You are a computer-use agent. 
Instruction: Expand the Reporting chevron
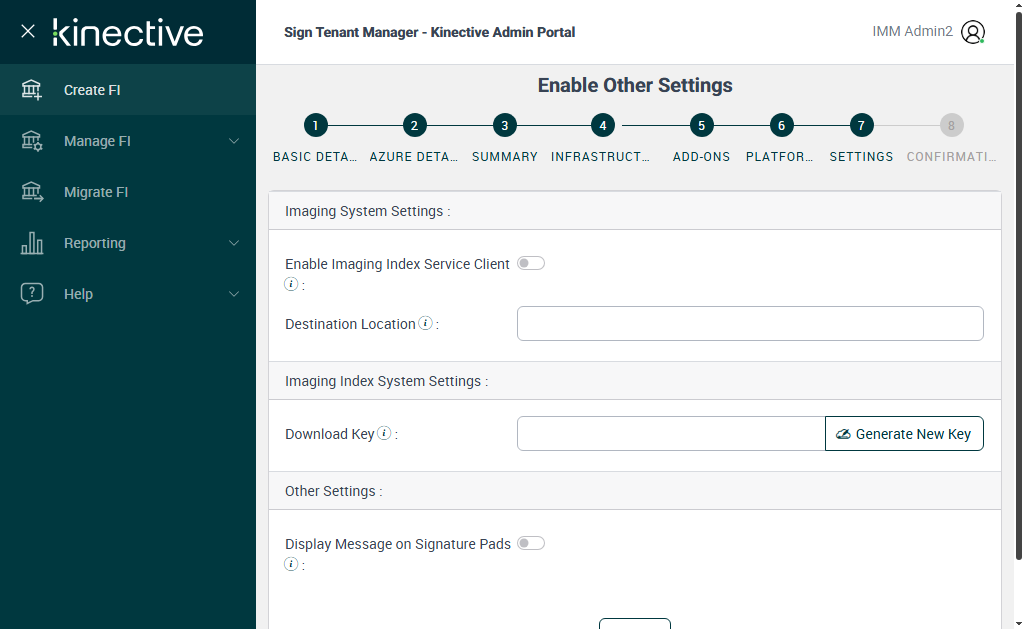pos(234,243)
